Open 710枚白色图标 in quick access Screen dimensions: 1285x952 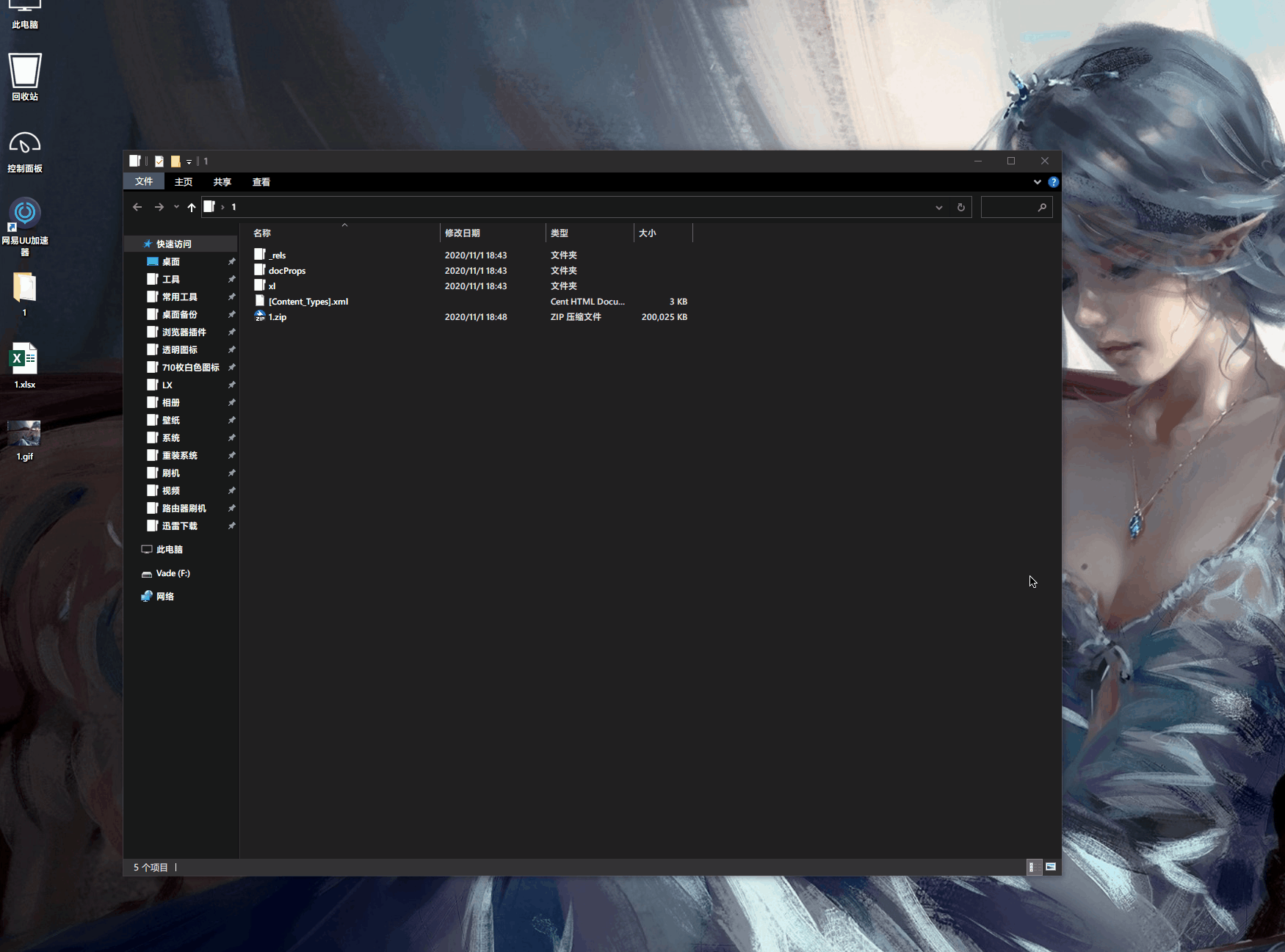pyautogui.click(x=190, y=367)
